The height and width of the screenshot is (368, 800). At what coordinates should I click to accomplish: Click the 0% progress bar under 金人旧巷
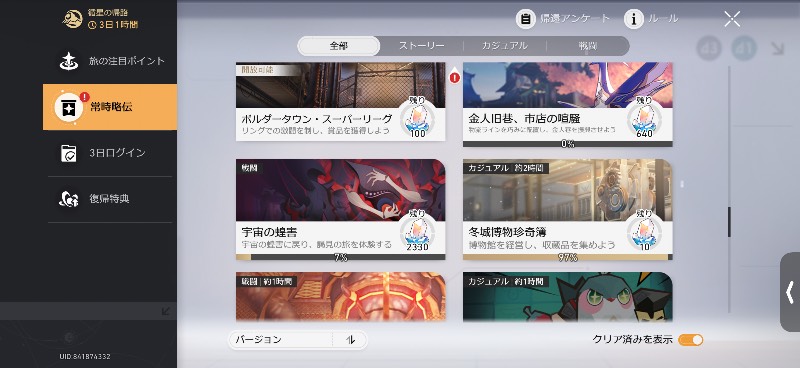(x=567, y=144)
